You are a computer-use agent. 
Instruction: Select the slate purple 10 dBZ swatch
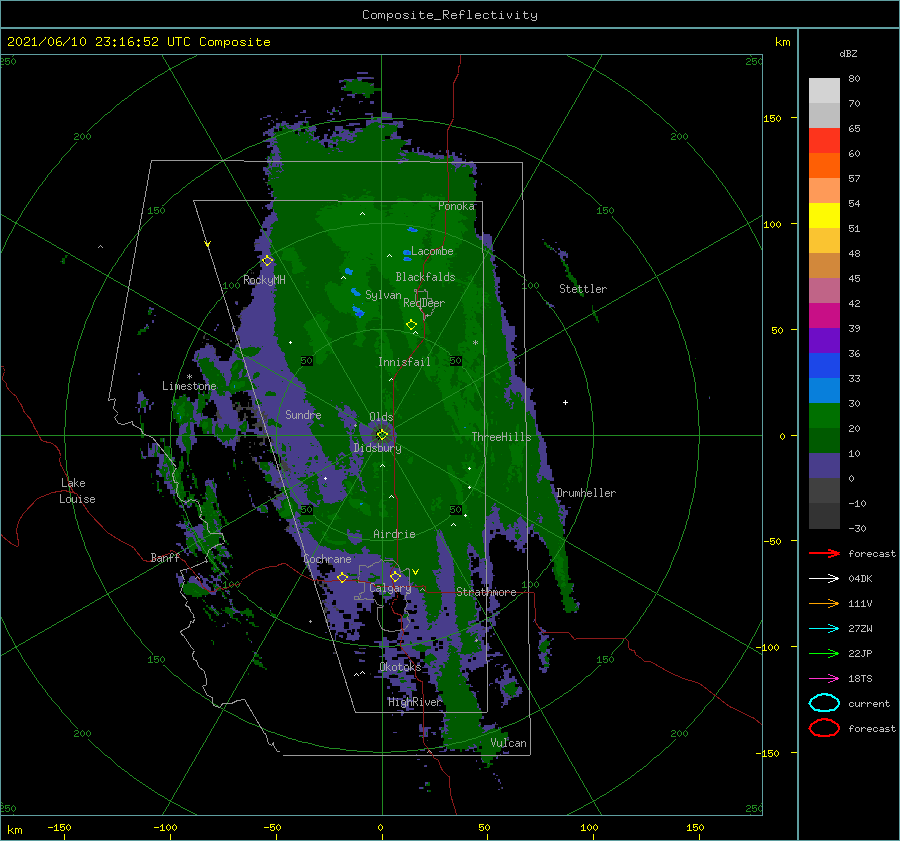point(824,466)
